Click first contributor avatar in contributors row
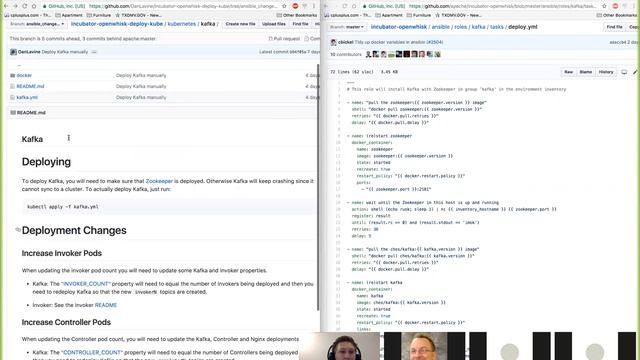The image size is (640, 360). 369,54
